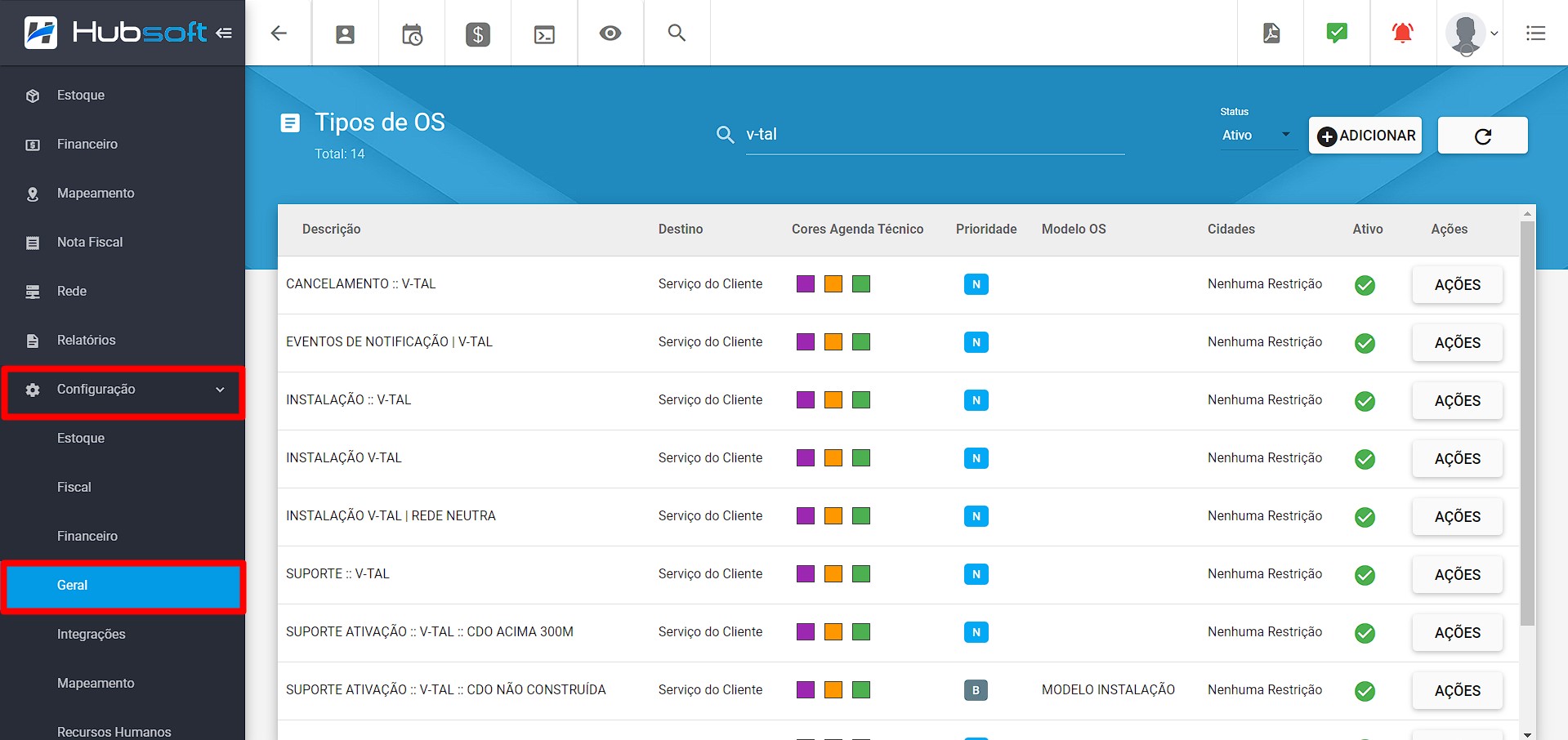Select the Geral submenu item

coord(123,586)
